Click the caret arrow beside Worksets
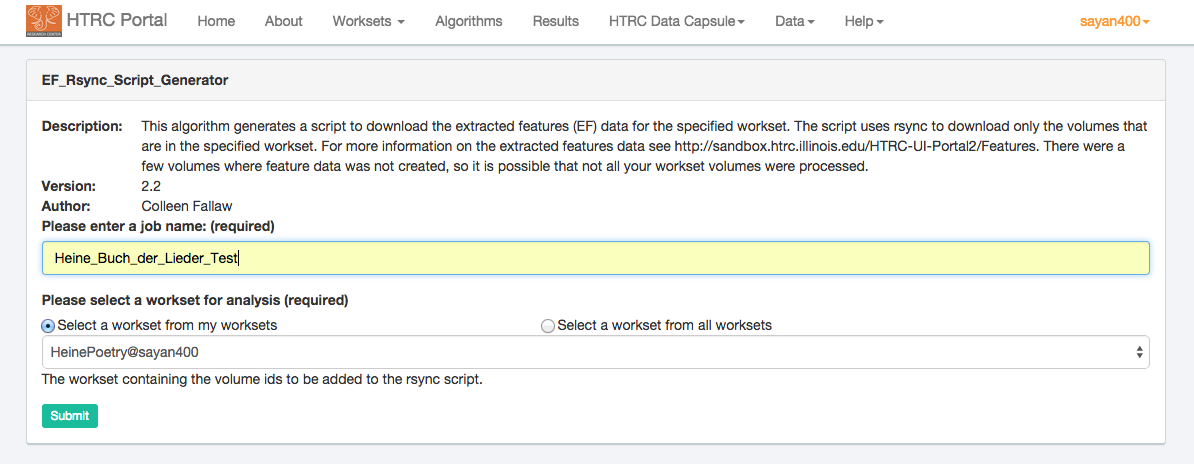 [401, 22]
